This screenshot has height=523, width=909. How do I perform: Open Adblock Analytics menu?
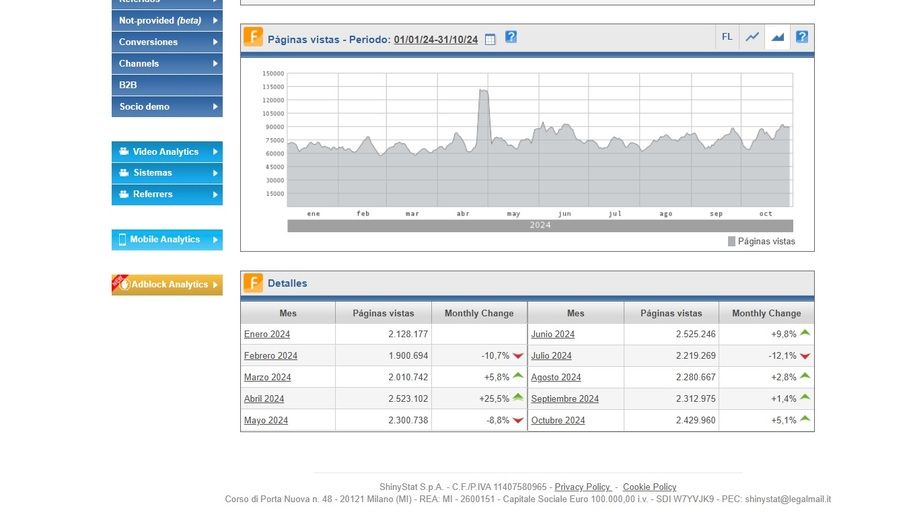[166, 285]
